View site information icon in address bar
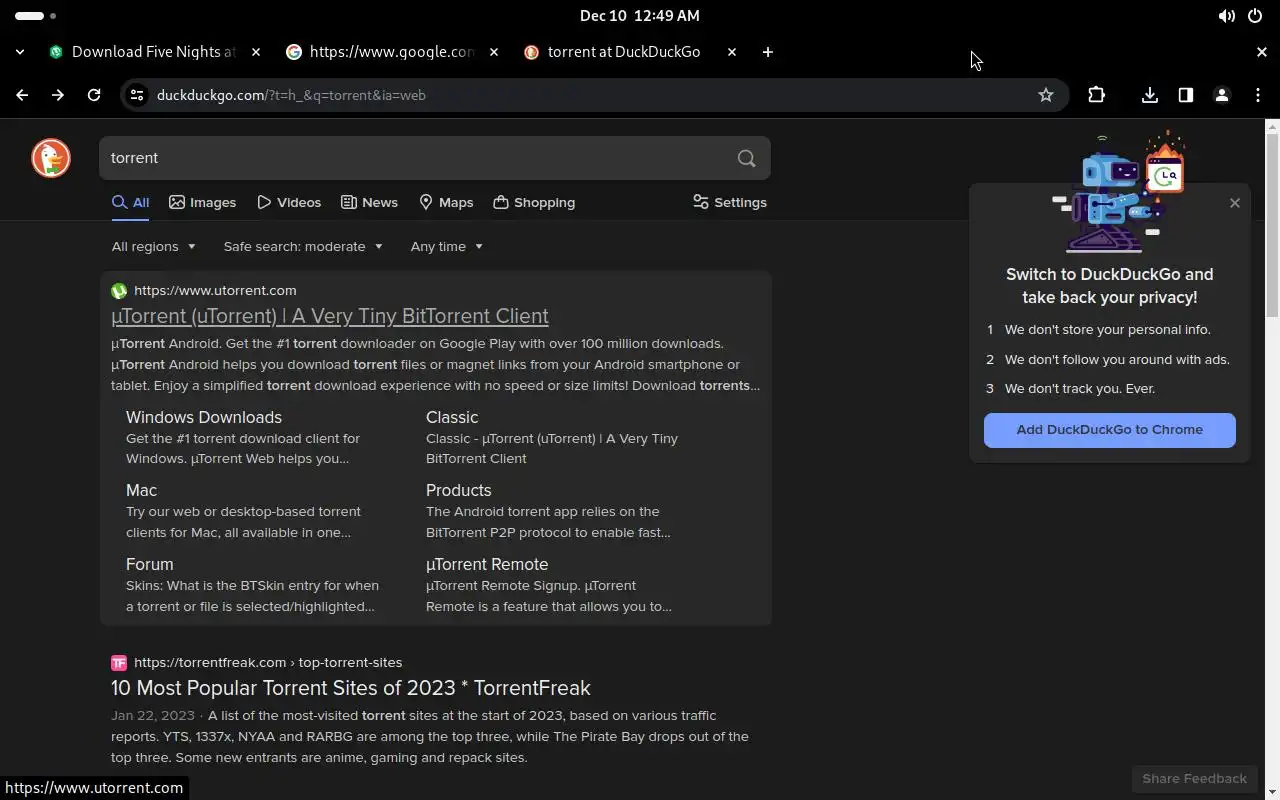This screenshot has height=800, width=1280. point(137,95)
